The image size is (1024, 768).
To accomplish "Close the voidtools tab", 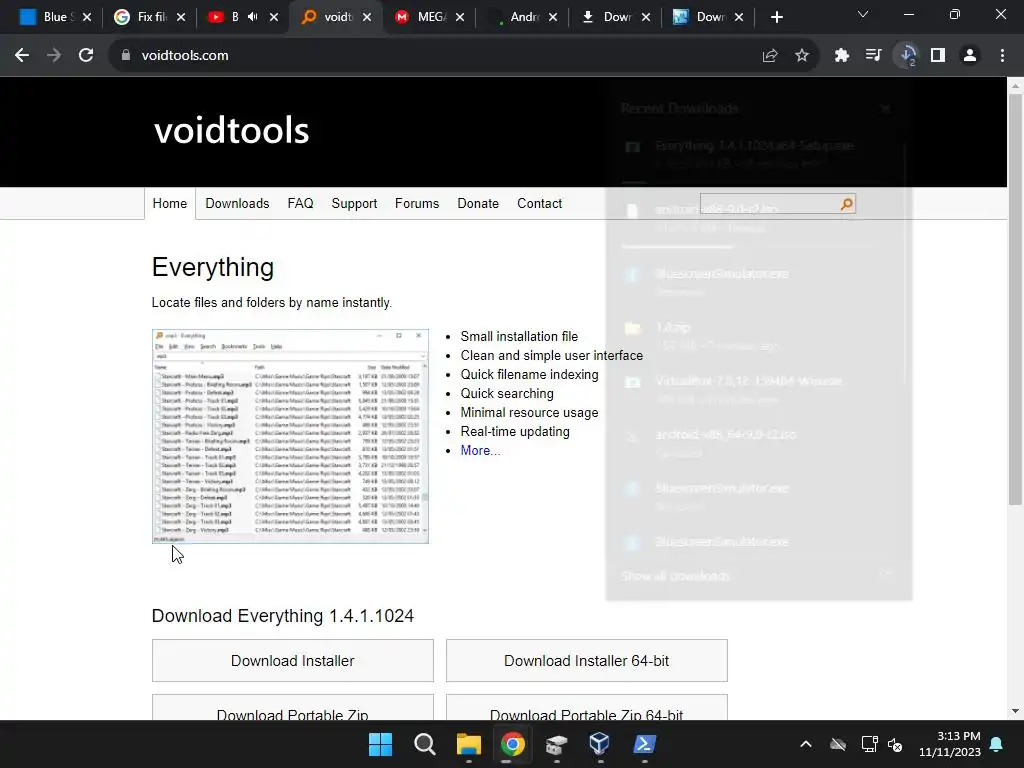I will coord(367,18).
